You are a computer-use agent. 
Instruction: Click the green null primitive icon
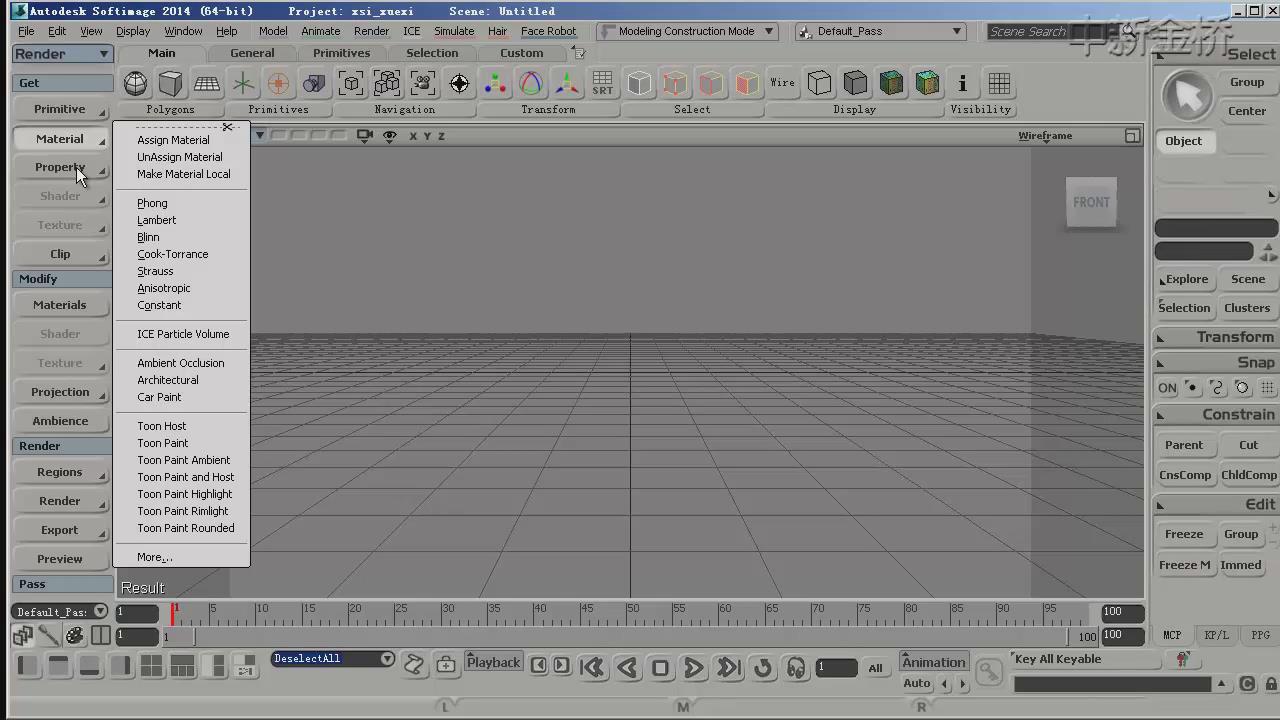(x=243, y=83)
